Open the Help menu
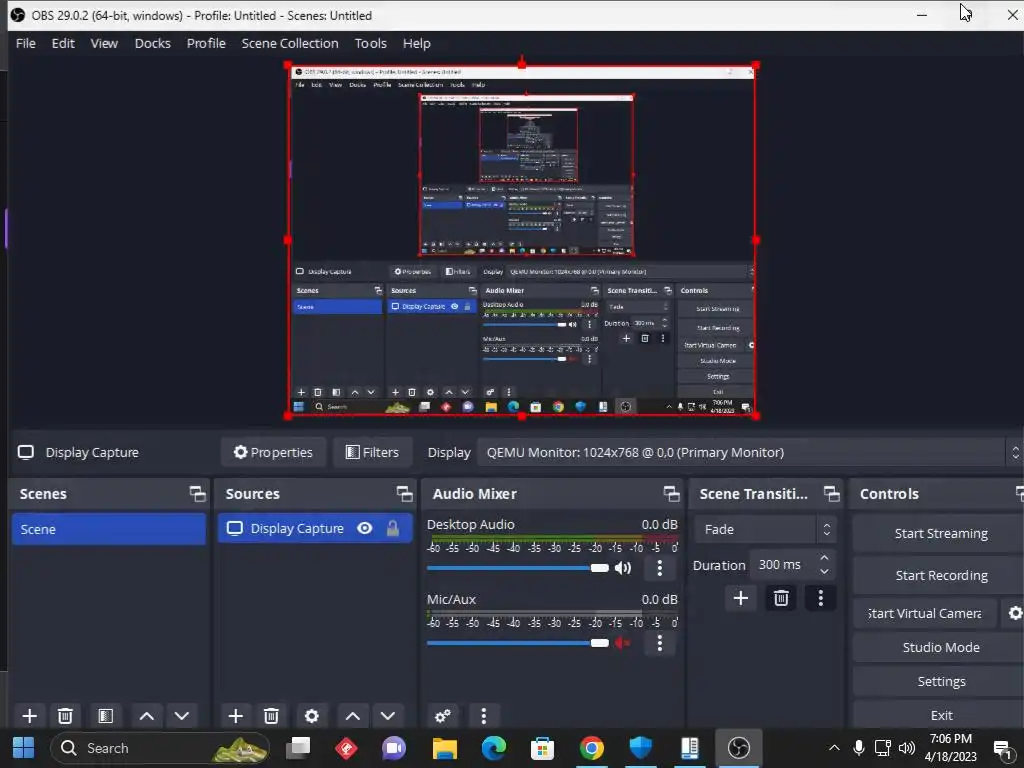1024x768 pixels. point(416,43)
